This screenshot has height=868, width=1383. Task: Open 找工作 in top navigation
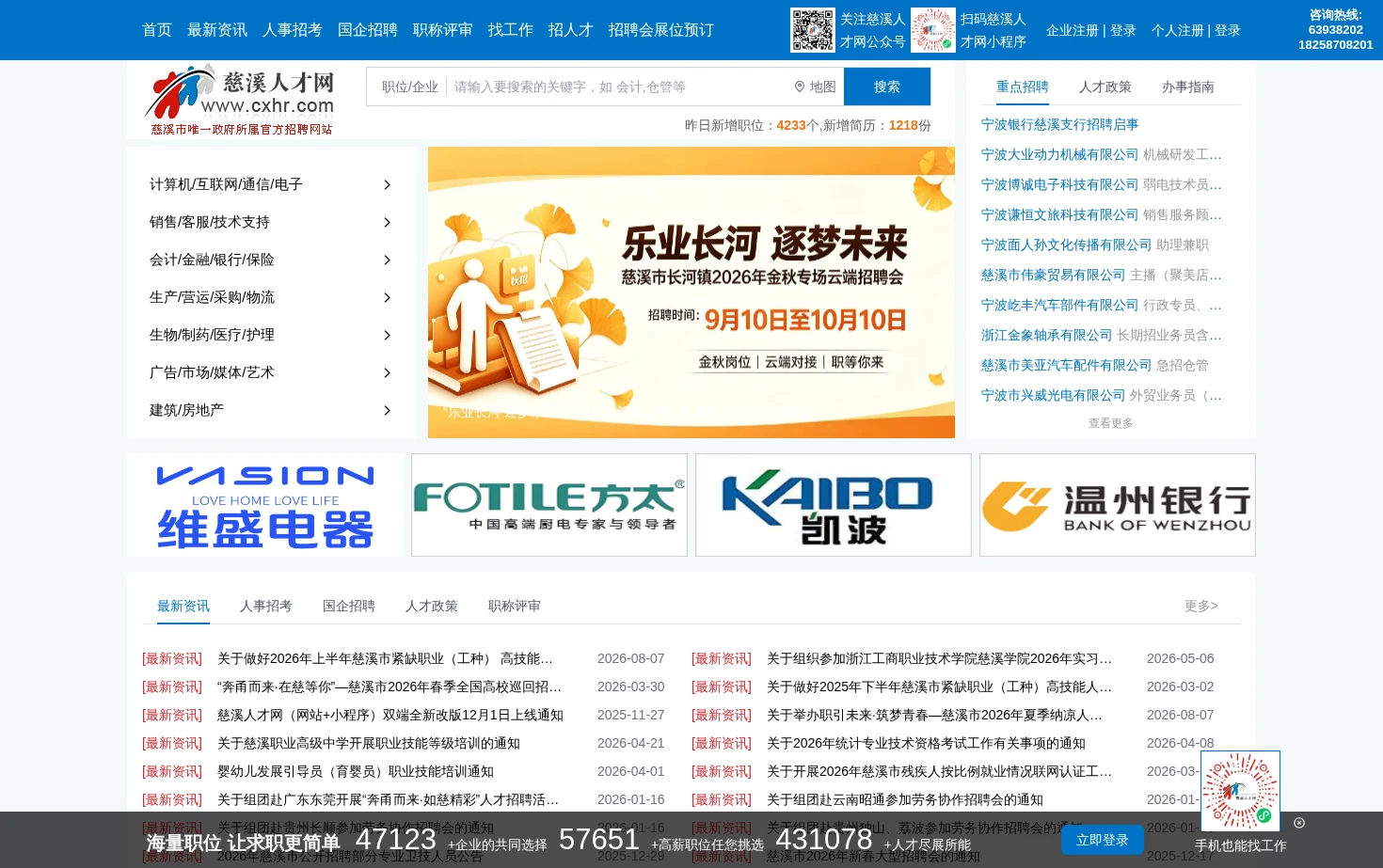click(x=511, y=30)
